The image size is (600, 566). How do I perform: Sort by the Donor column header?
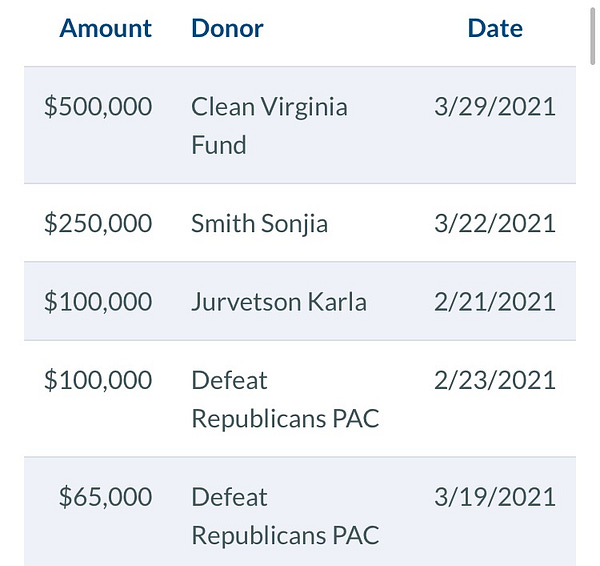[227, 28]
